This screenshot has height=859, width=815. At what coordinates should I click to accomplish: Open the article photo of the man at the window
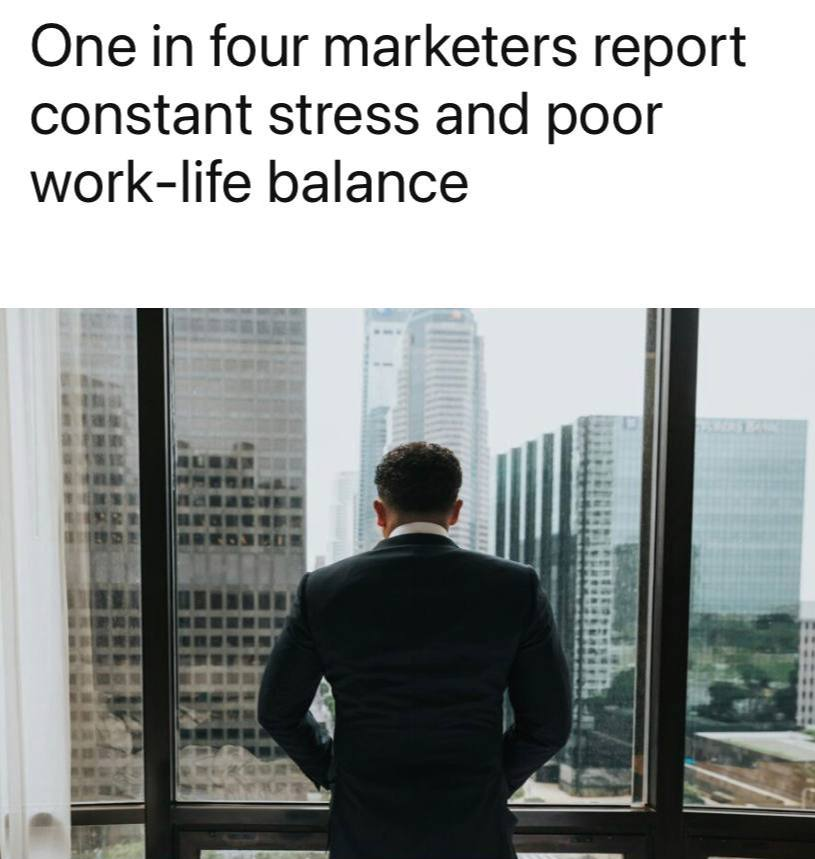click(408, 583)
